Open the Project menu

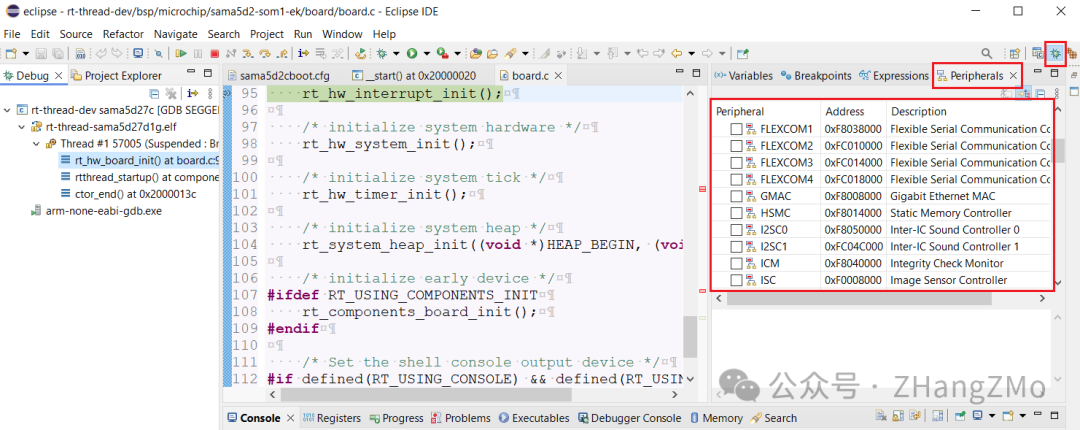pyautogui.click(x=267, y=34)
